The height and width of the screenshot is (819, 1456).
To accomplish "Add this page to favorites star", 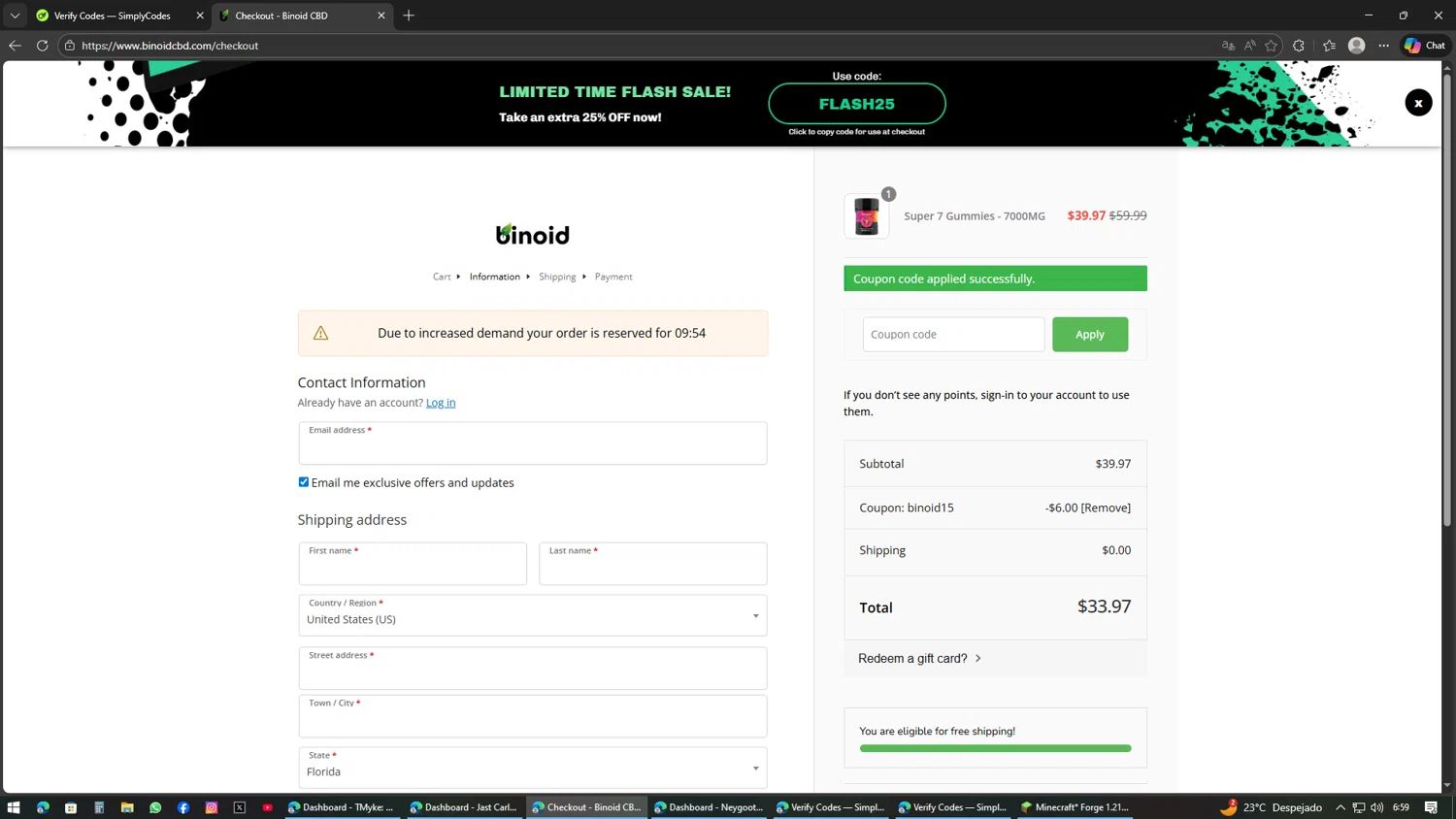I will pos(1271,46).
